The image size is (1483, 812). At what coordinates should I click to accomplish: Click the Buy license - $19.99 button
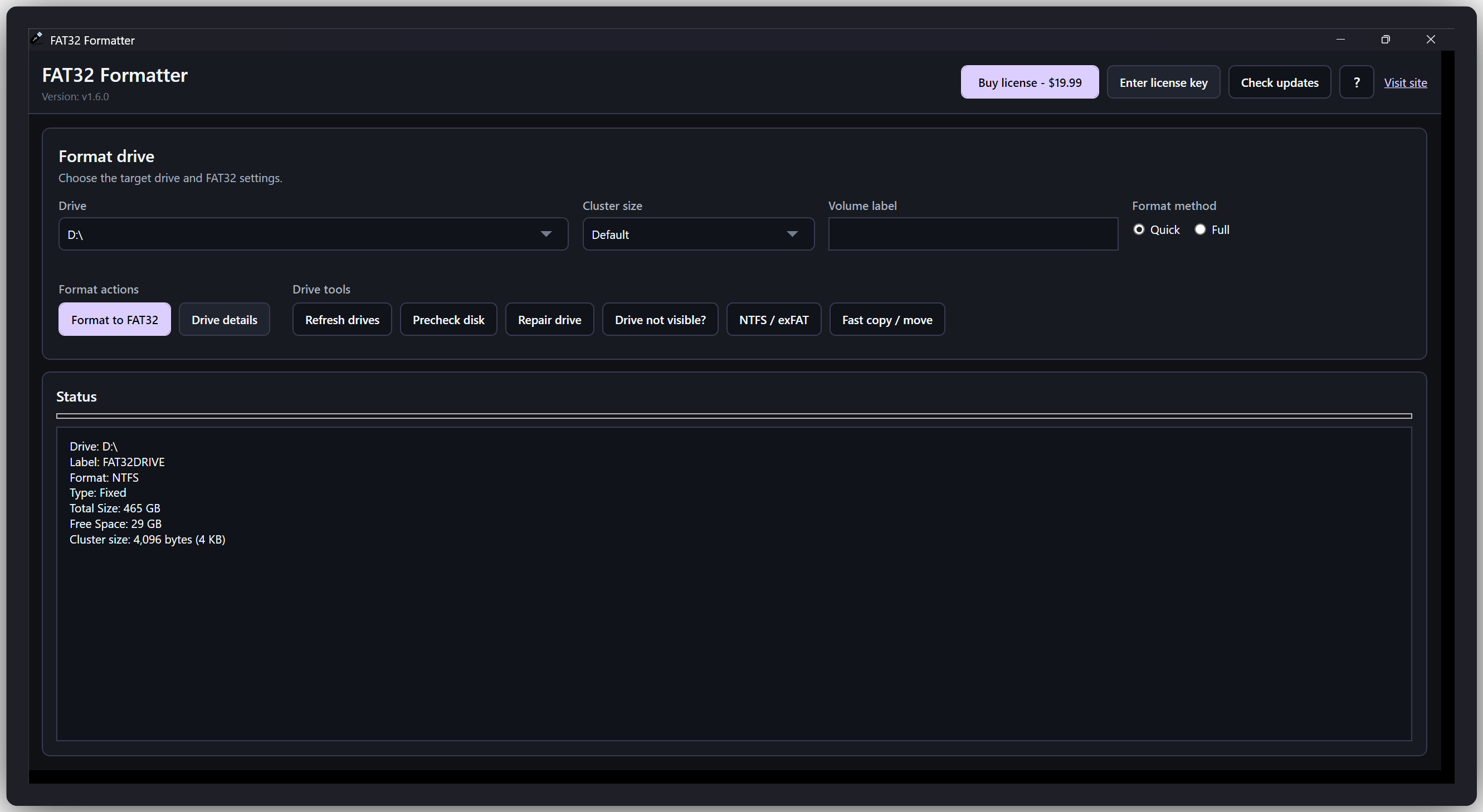(1030, 82)
